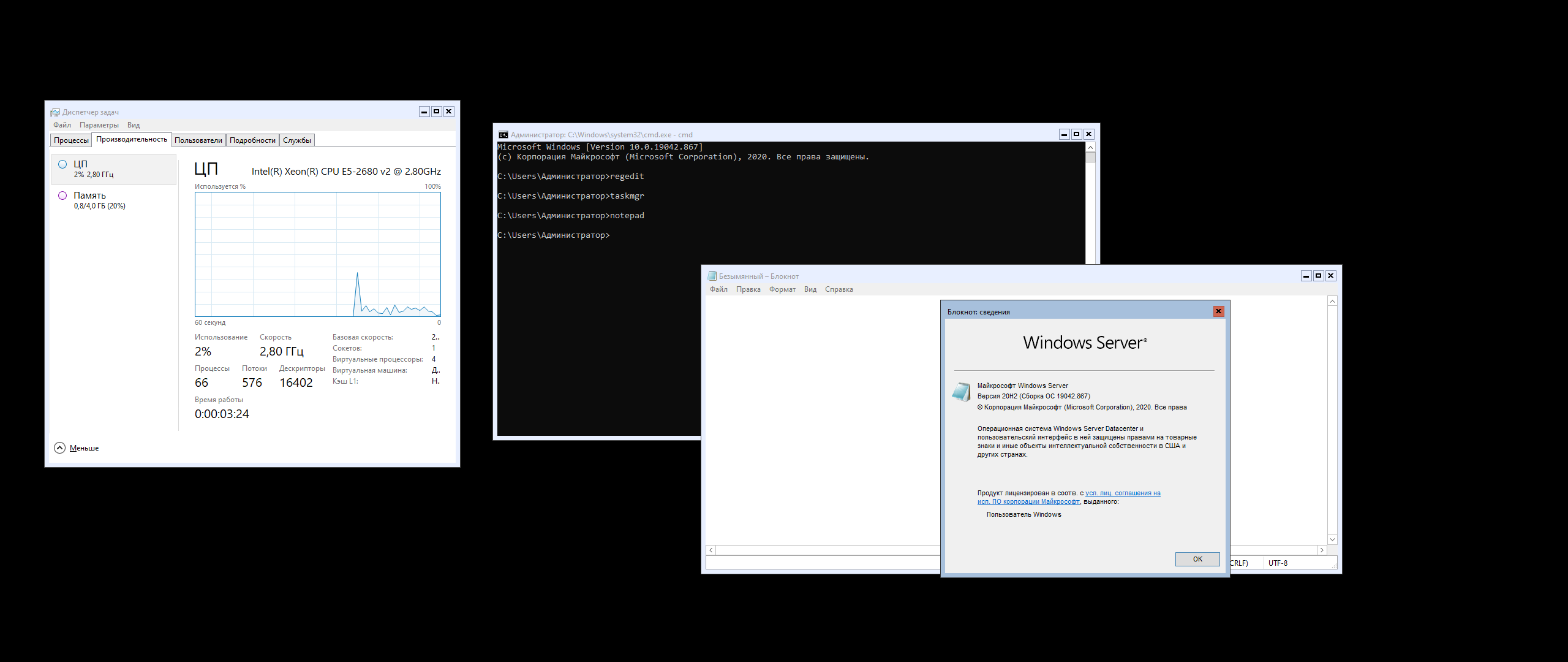This screenshot has height=662, width=1568.
Task: Open Правка menu in Notepad
Action: tap(748, 289)
